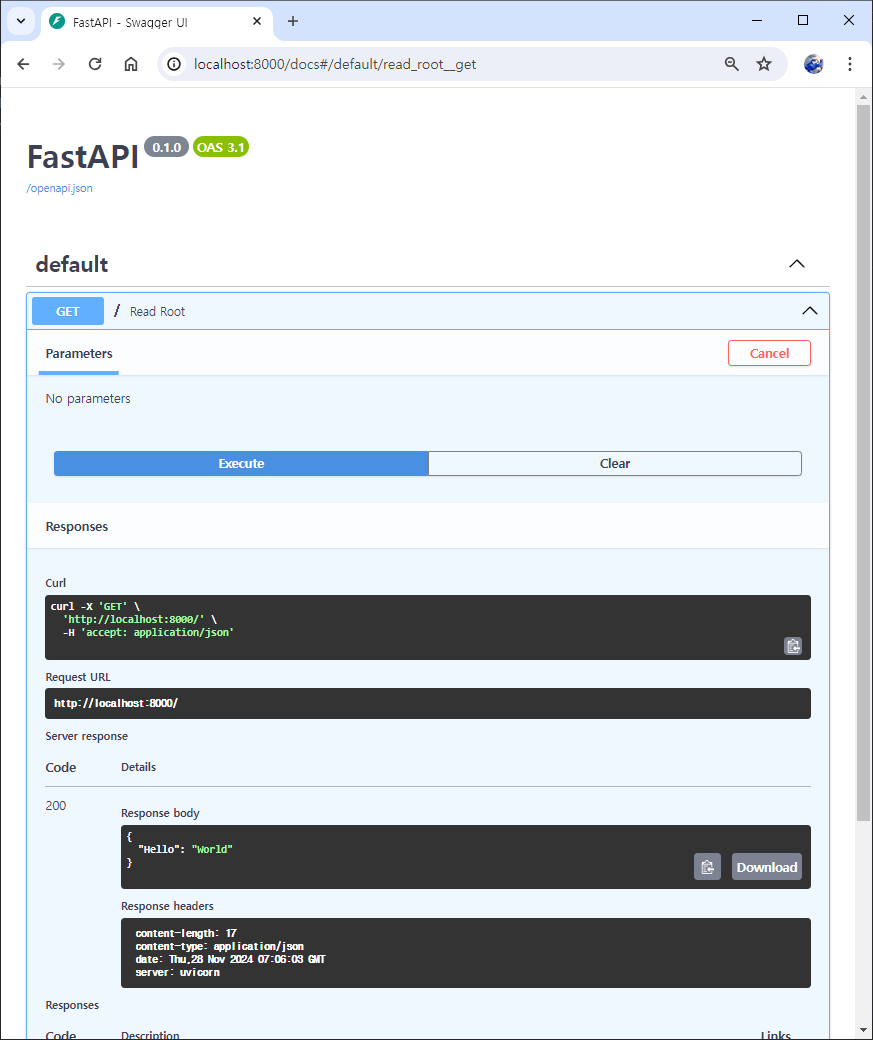The image size is (873, 1040).
Task: Download the response body
Action: coord(767,867)
